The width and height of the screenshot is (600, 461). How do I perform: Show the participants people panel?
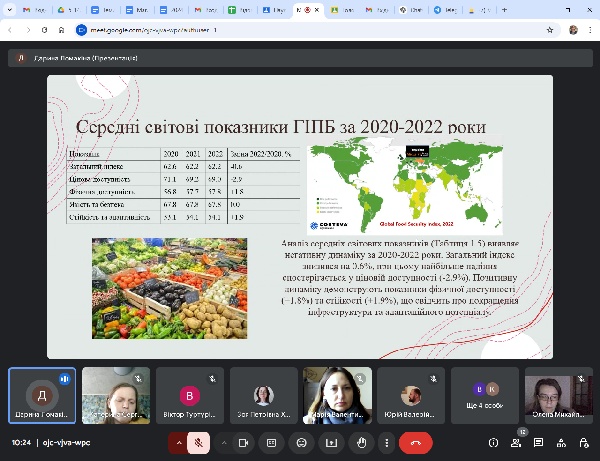tap(516, 442)
